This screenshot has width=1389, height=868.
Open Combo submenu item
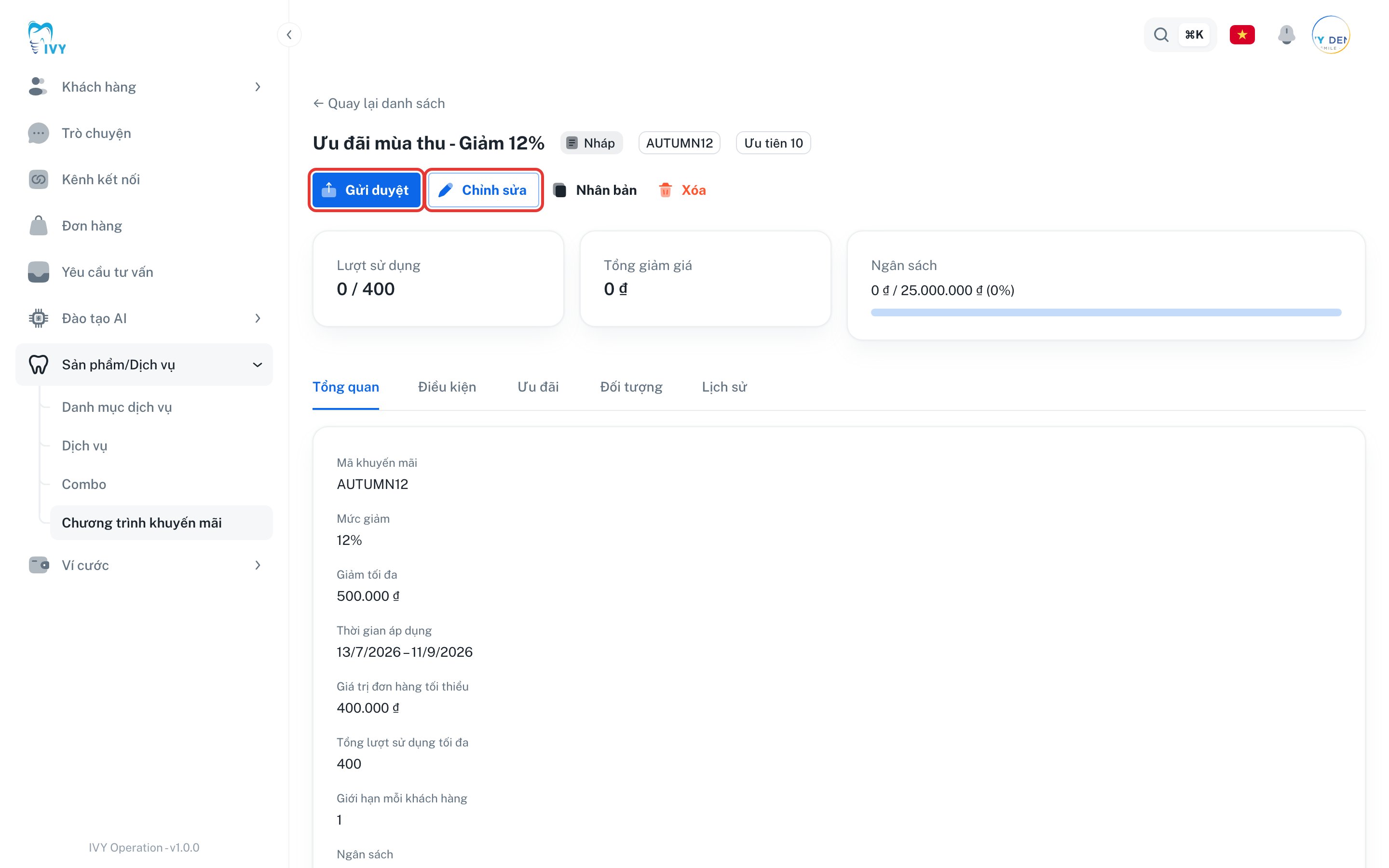click(161, 484)
